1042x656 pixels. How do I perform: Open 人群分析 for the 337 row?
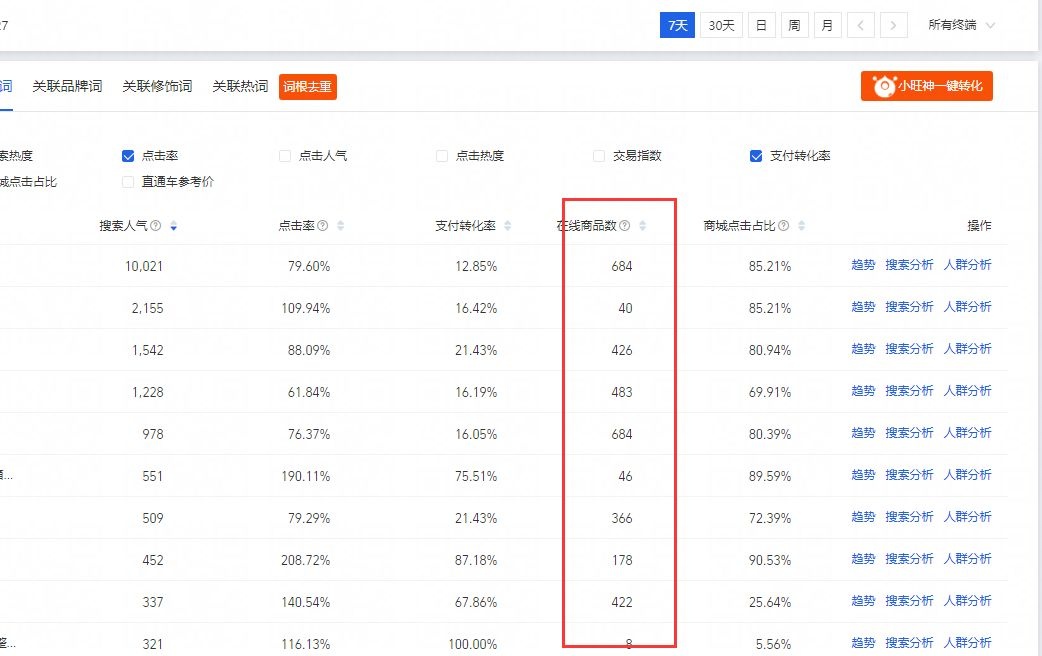(x=968, y=601)
